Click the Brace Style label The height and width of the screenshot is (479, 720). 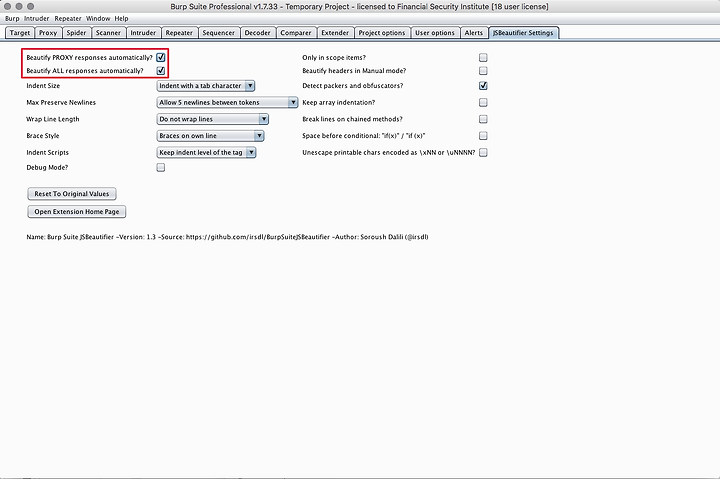43,136
